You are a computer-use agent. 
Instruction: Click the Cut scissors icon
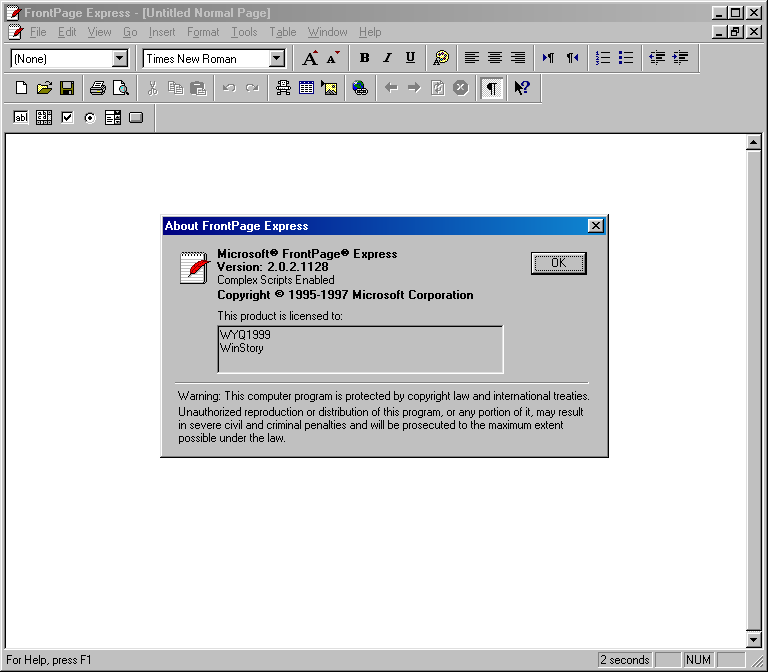click(152, 88)
